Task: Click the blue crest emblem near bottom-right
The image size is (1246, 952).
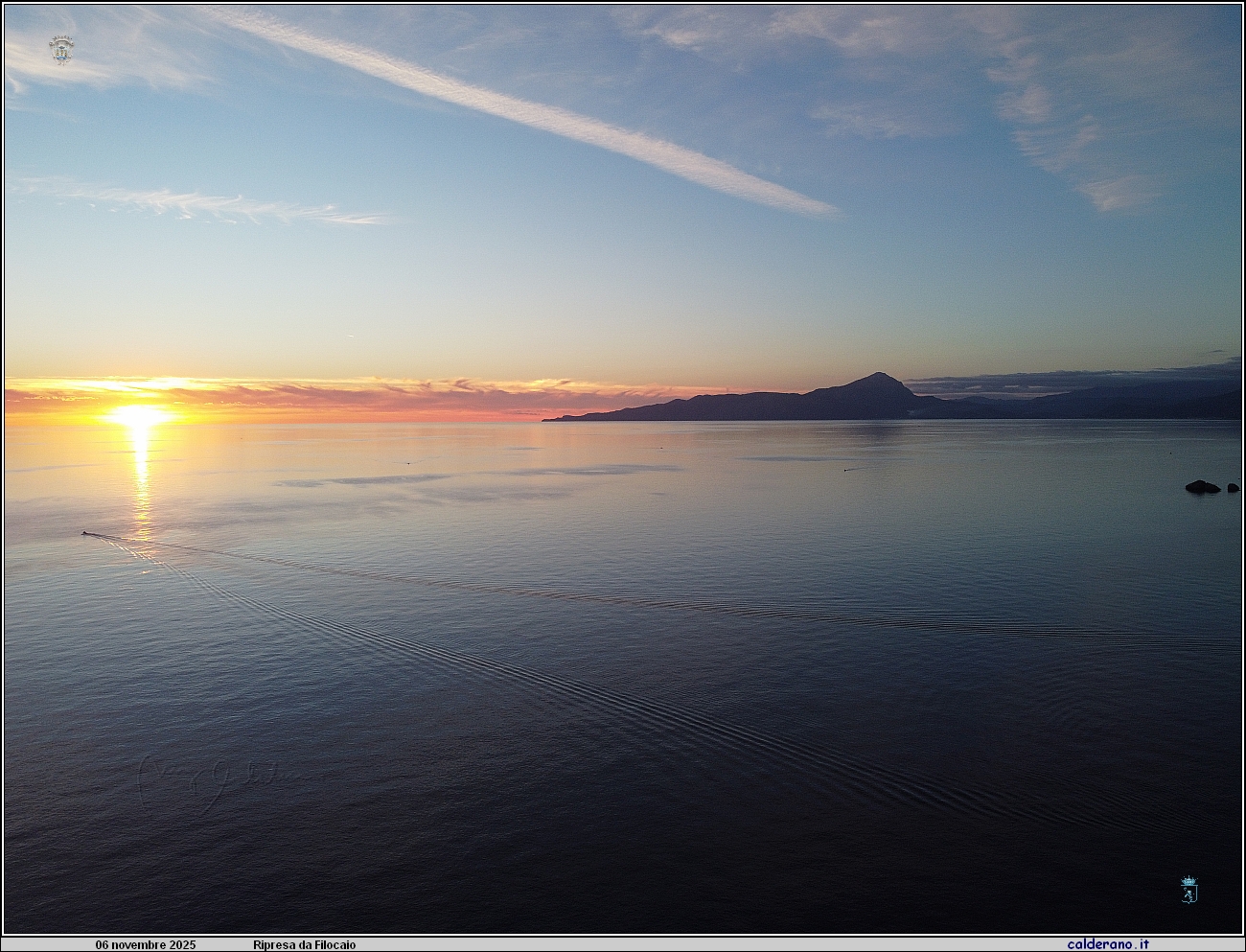Action: [x=1188, y=890]
